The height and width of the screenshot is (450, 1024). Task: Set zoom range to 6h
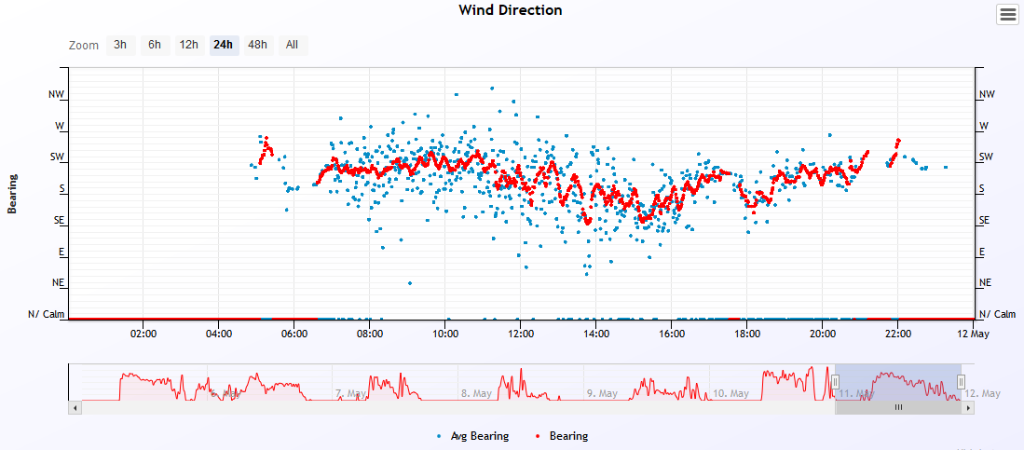pos(155,45)
